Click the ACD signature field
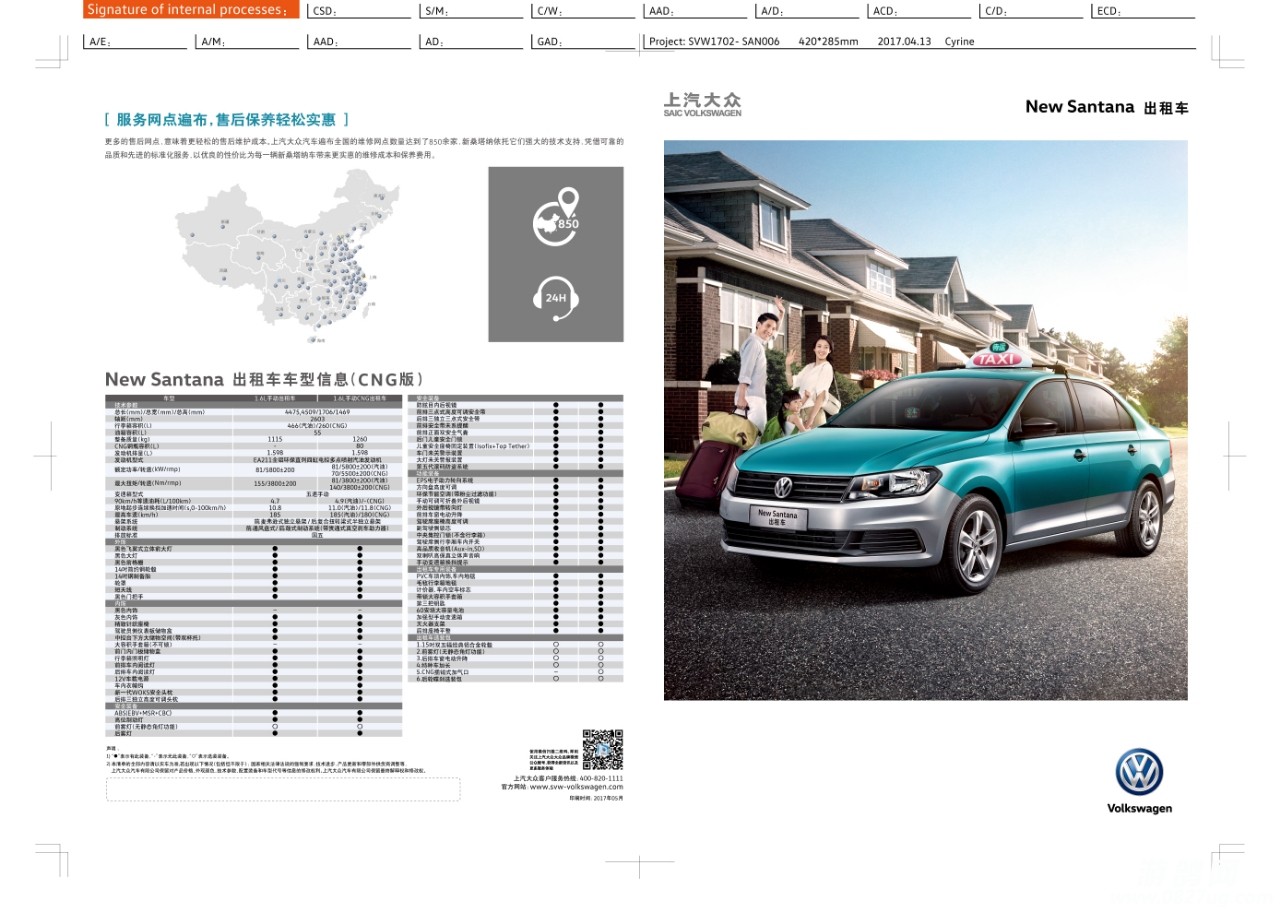The height and width of the screenshot is (912, 1280). coord(920,11)
